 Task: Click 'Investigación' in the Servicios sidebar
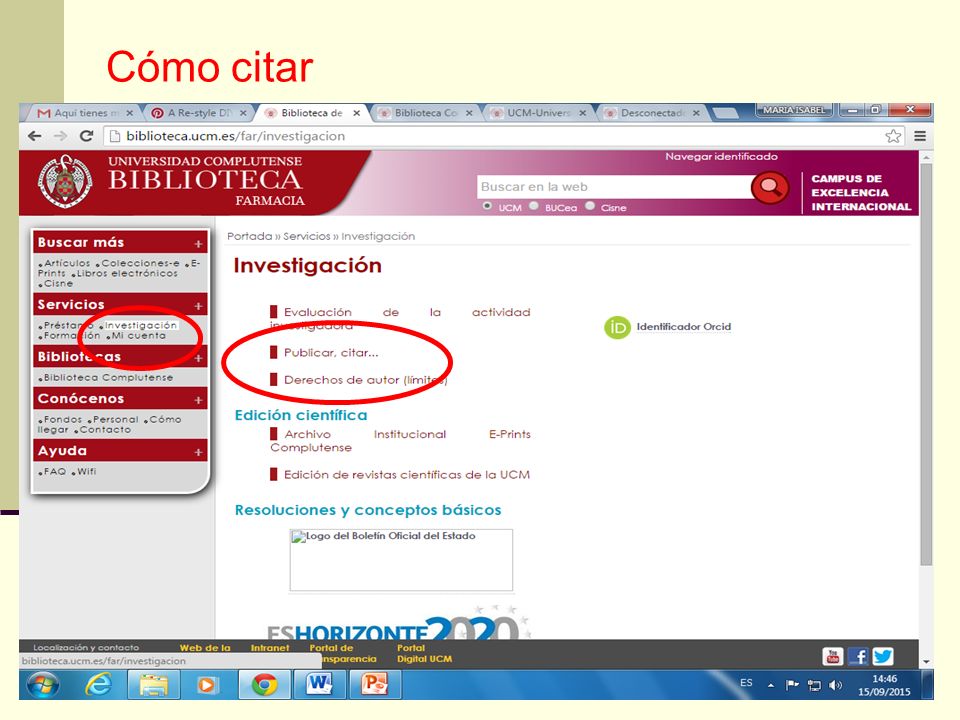point(141,325)
